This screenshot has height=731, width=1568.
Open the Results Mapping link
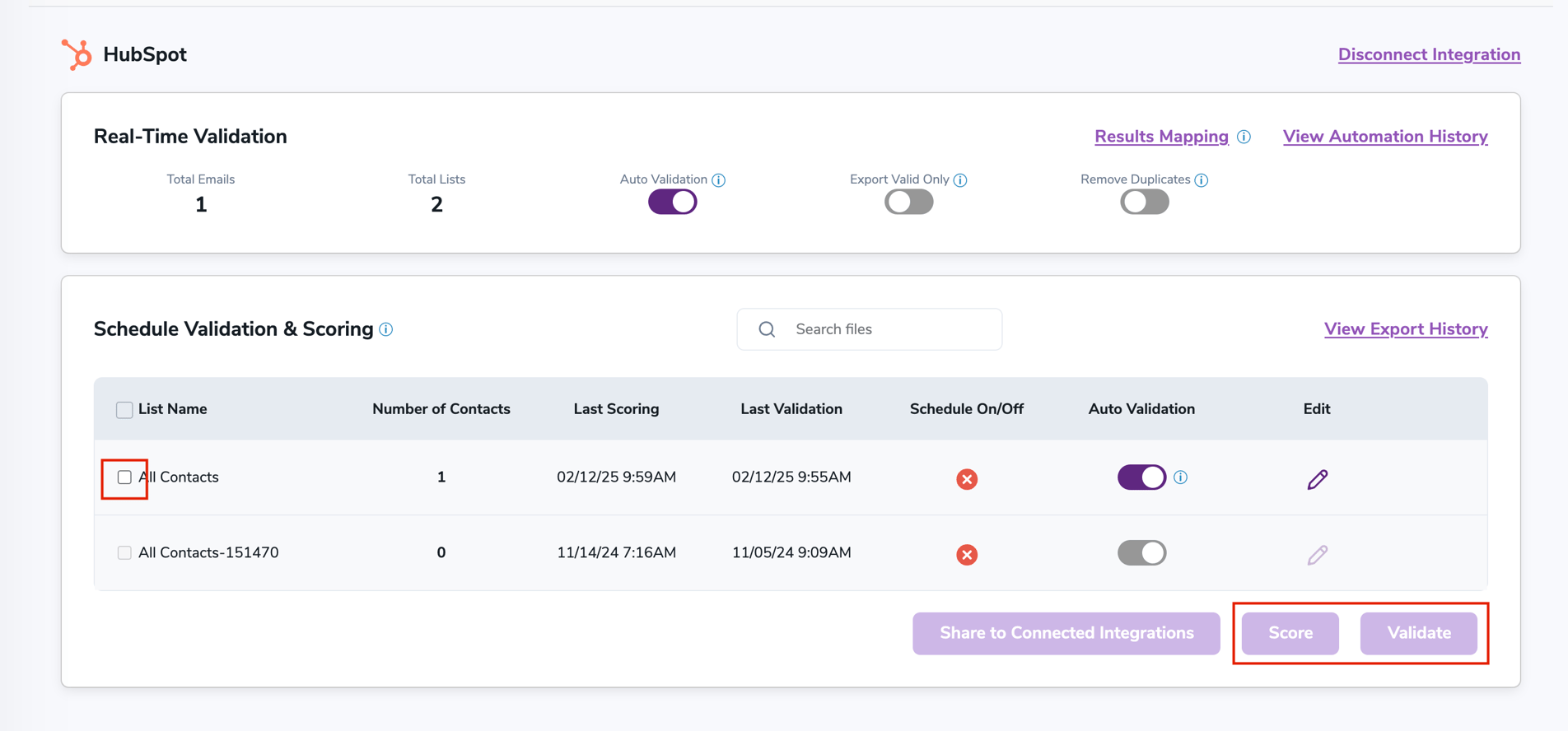tap(1161, 137)
